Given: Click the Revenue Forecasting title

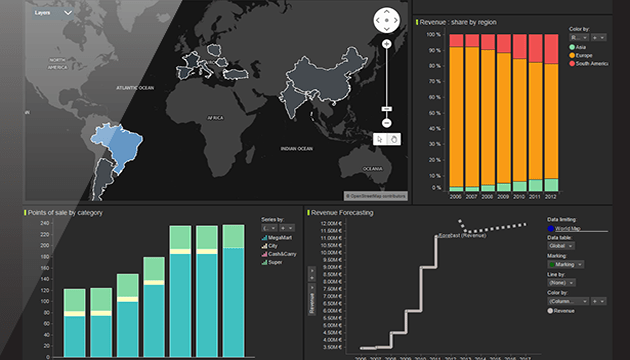Looking at the screenshot, I should pos(342,213).
